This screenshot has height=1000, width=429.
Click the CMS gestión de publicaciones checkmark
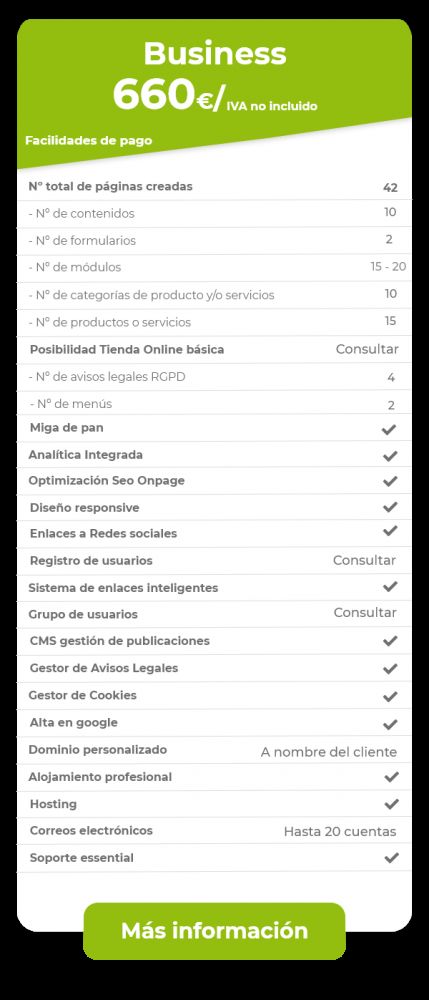click(390, 641)
